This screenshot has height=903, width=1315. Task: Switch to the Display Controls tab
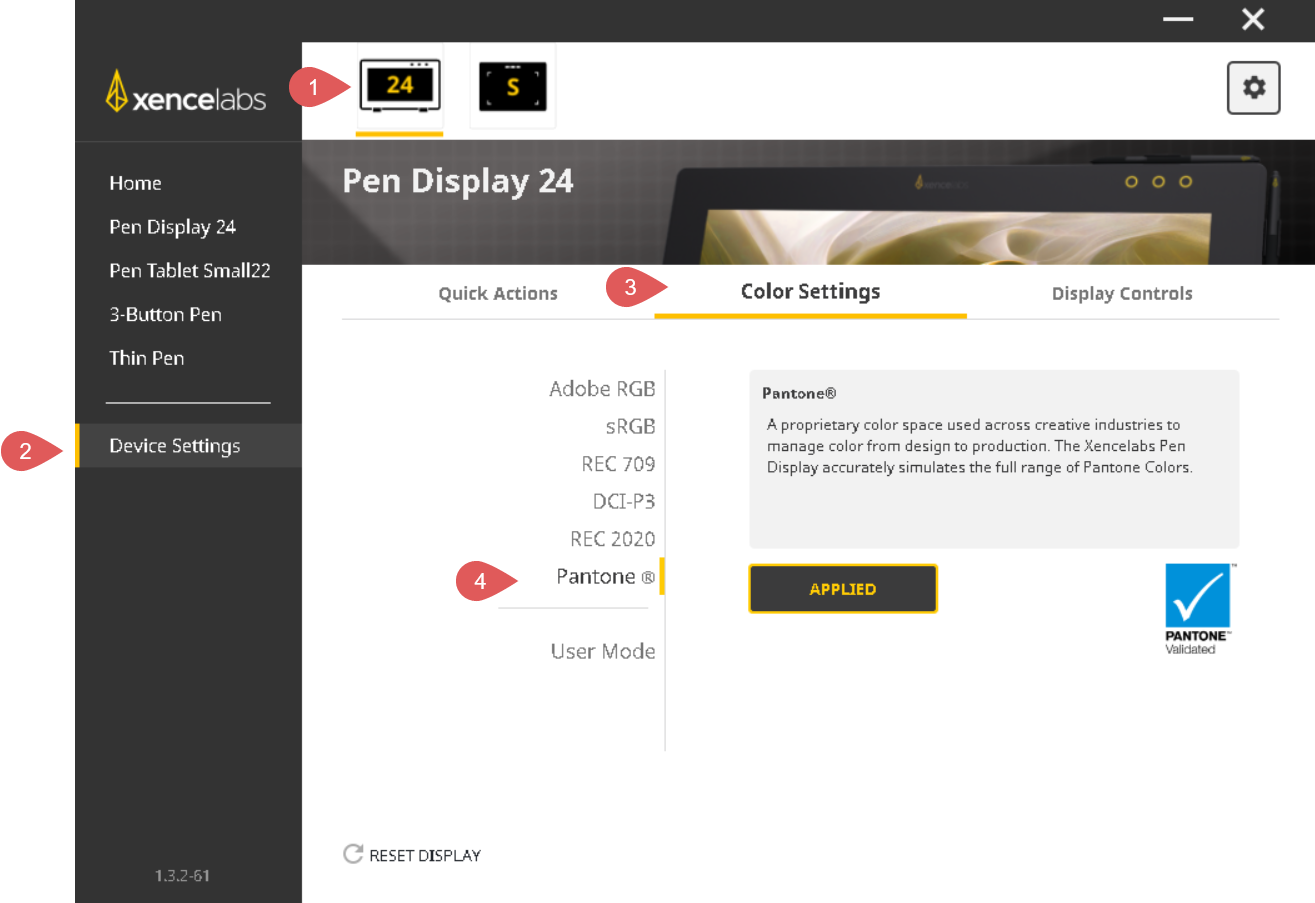tap(1122, 294)
